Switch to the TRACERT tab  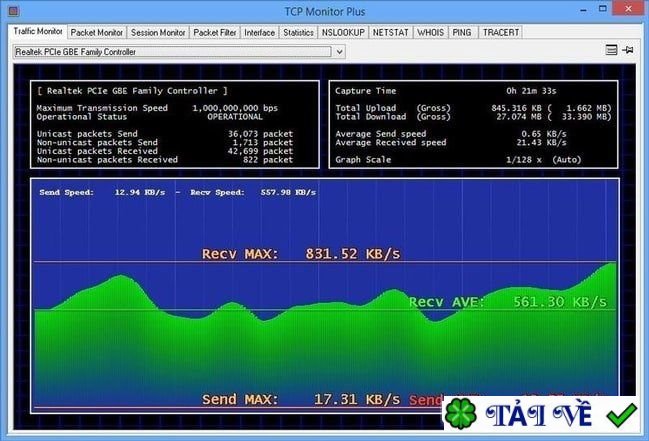[x=501, y=32]
